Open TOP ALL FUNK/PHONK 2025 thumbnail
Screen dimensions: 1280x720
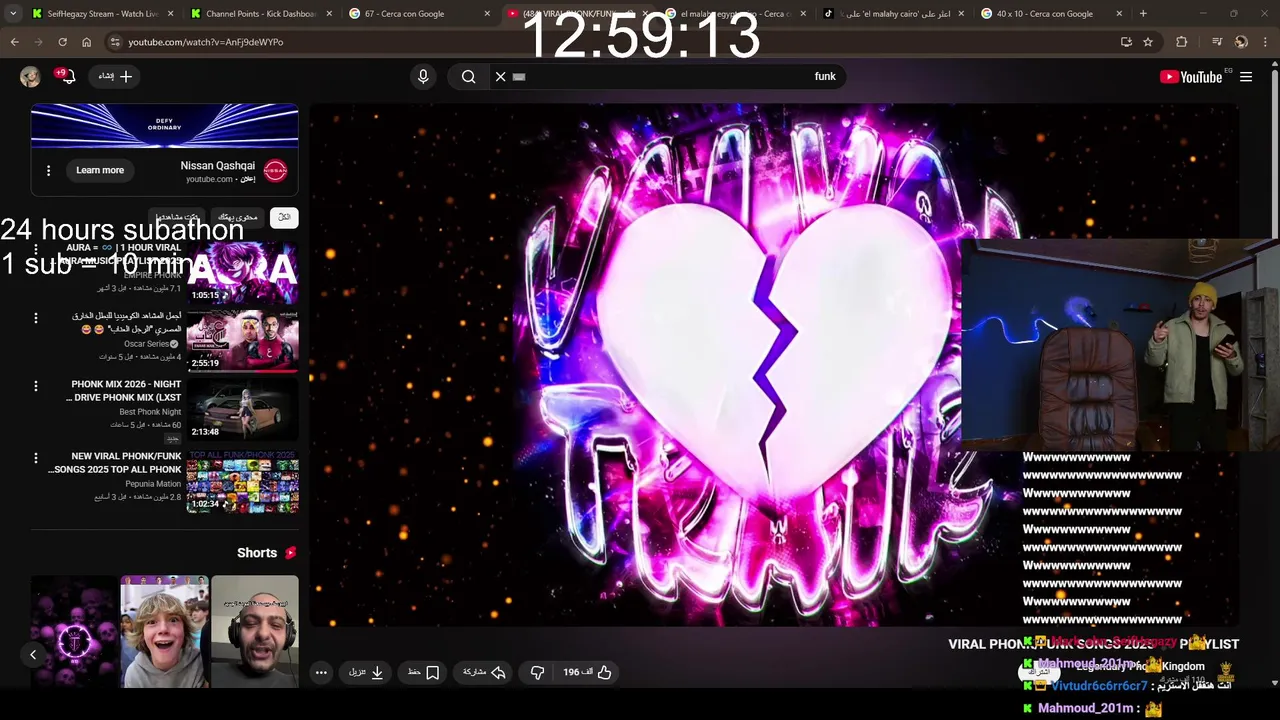click(x=242, y=481)
